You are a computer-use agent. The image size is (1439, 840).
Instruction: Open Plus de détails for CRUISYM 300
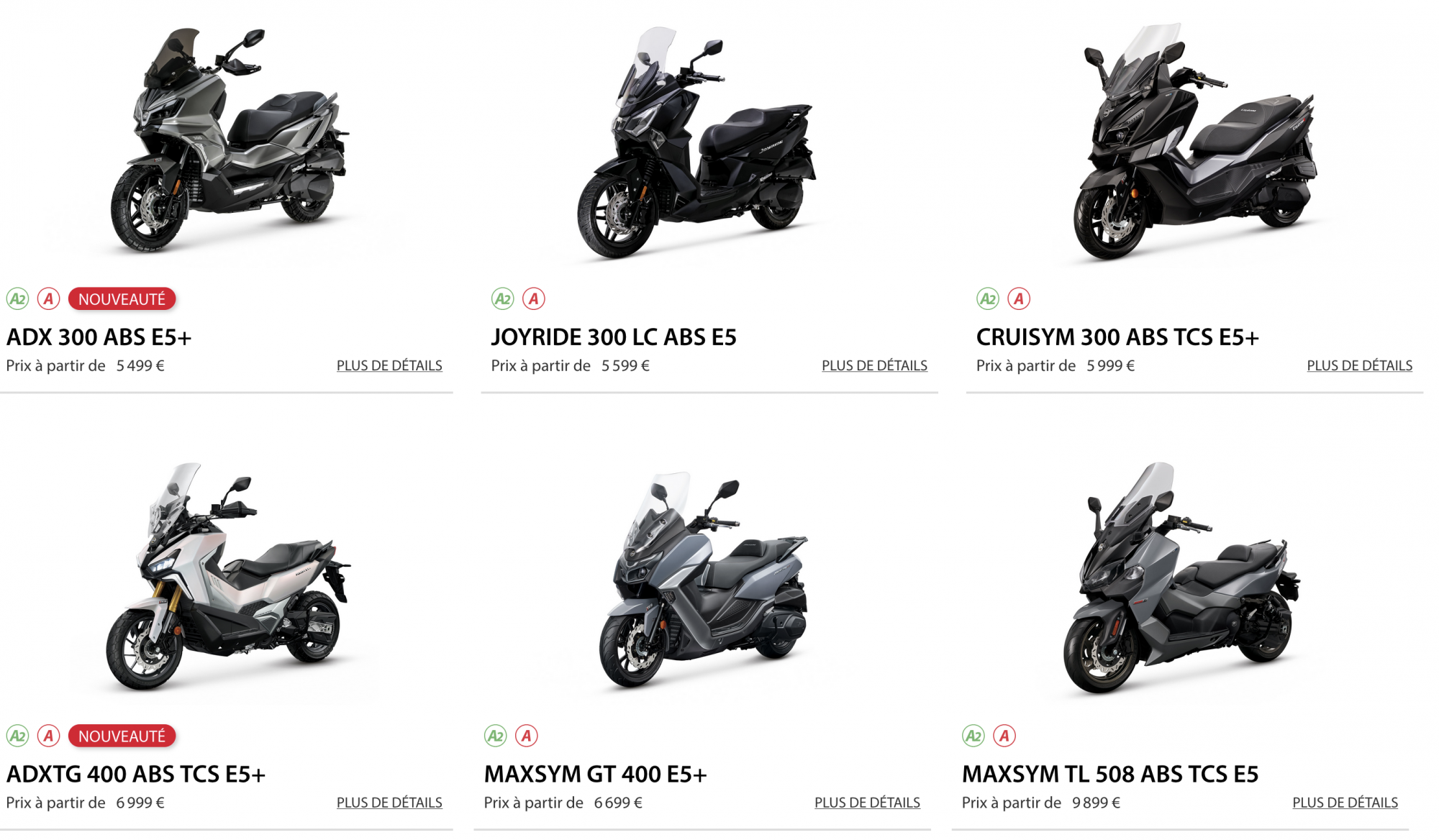(x=1359, y=365)
